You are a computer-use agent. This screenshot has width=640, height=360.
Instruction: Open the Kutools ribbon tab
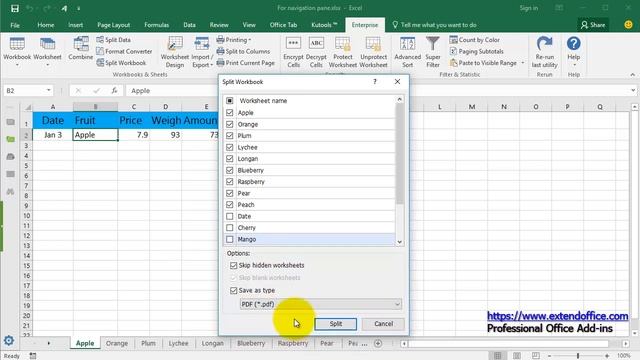coord(324,25)
